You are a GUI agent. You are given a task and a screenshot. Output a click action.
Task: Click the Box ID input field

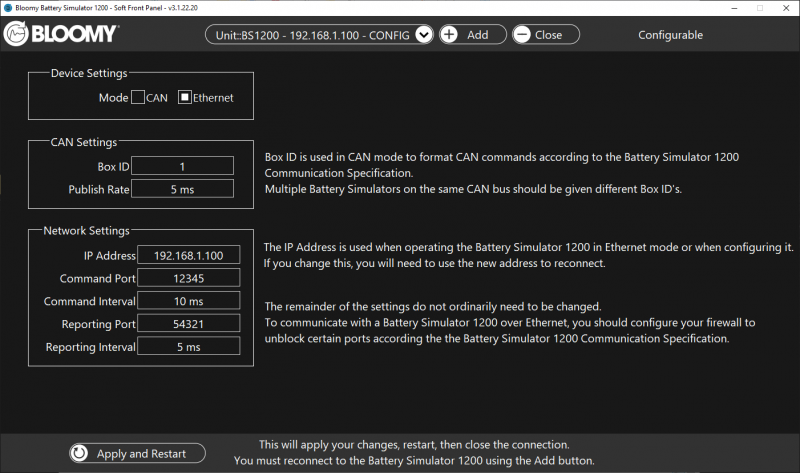pyautogui.click(x=182, y=166)
